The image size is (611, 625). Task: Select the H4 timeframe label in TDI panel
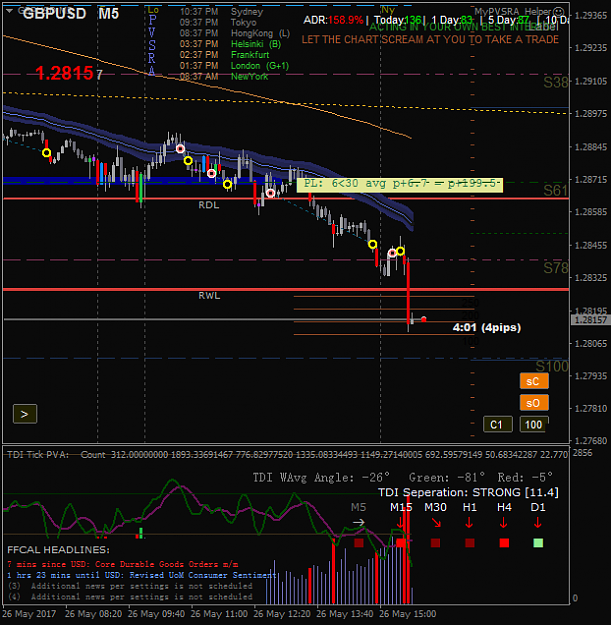click(504, 507)
